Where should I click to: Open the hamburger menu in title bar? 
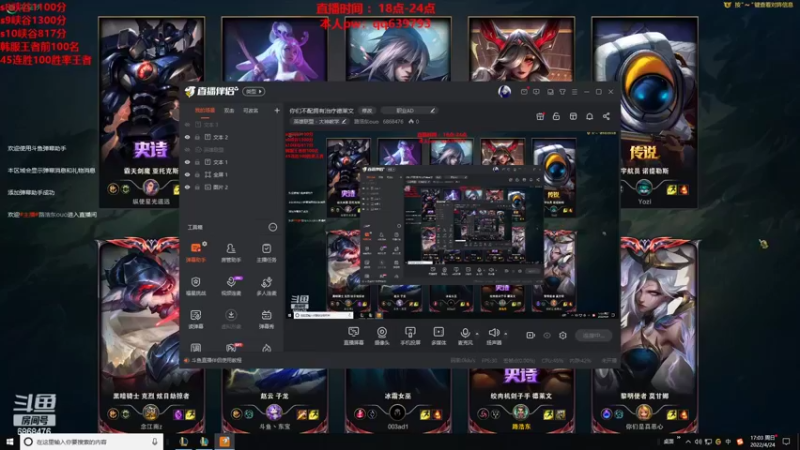[x=574, y=92]
